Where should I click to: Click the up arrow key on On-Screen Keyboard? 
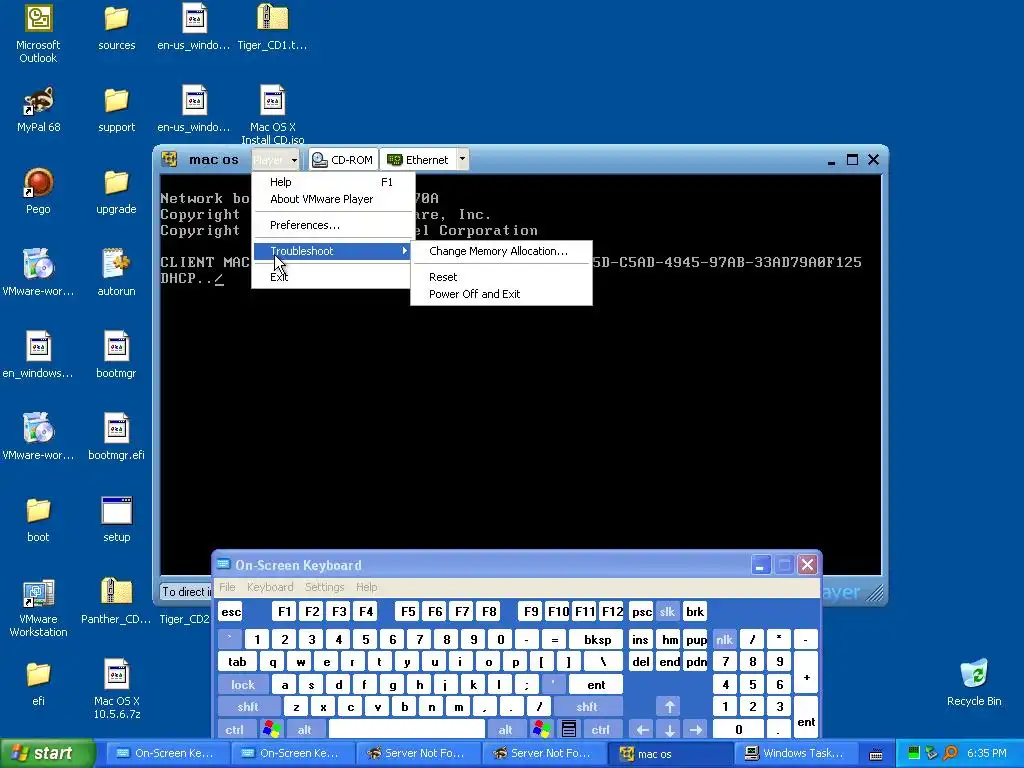click(x=669, y=707)
